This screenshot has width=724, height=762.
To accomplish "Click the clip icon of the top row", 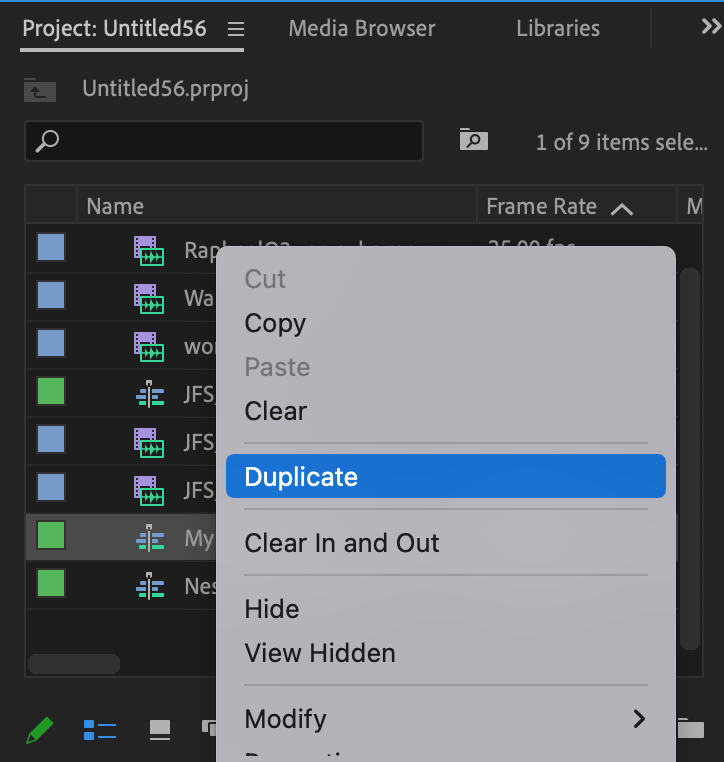I will coord(149,250).
